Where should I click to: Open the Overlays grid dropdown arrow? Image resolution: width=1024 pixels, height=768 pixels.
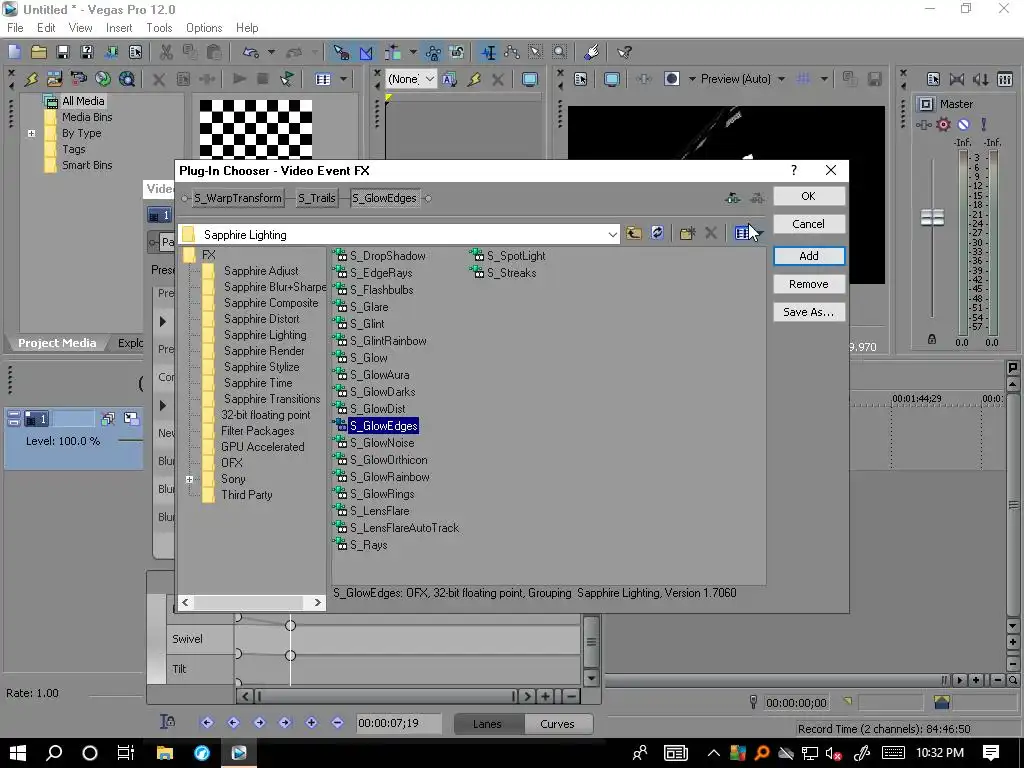824,79
